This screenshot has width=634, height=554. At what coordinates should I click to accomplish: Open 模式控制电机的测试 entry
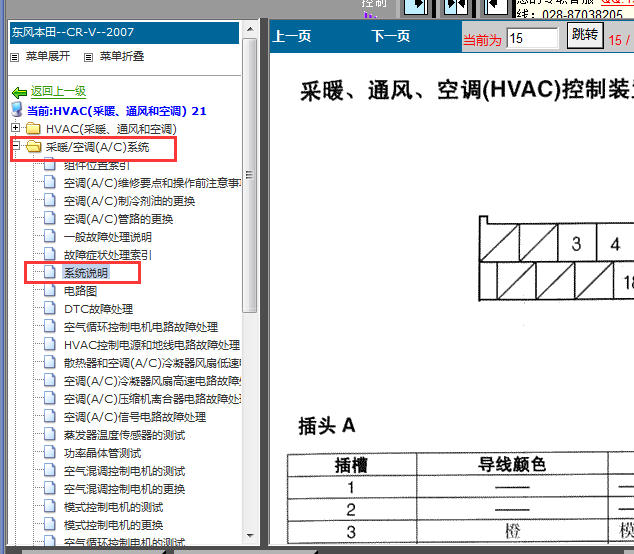tap(113, 507)
